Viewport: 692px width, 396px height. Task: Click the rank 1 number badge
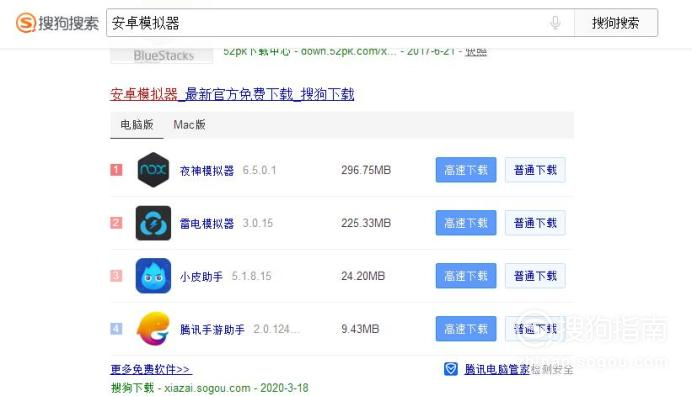116,170
